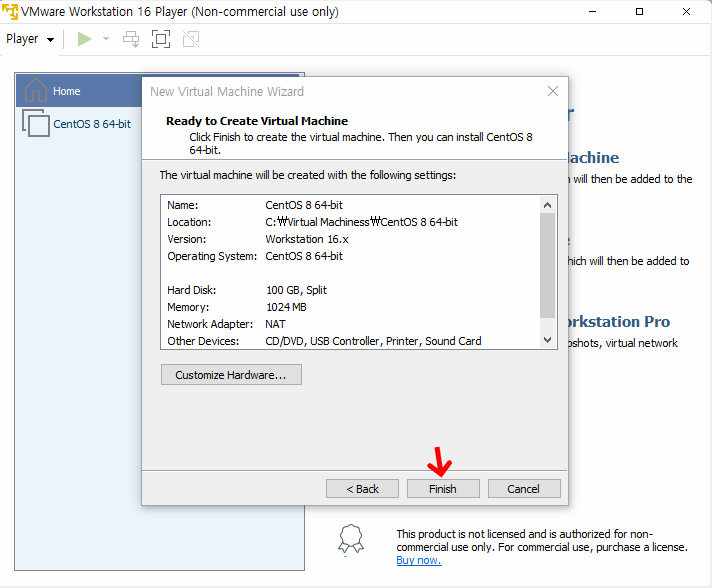Screen dimensions: 712x588
Task: Select the 'Workstation 16.x' version value
Action: tap(307, 239)
